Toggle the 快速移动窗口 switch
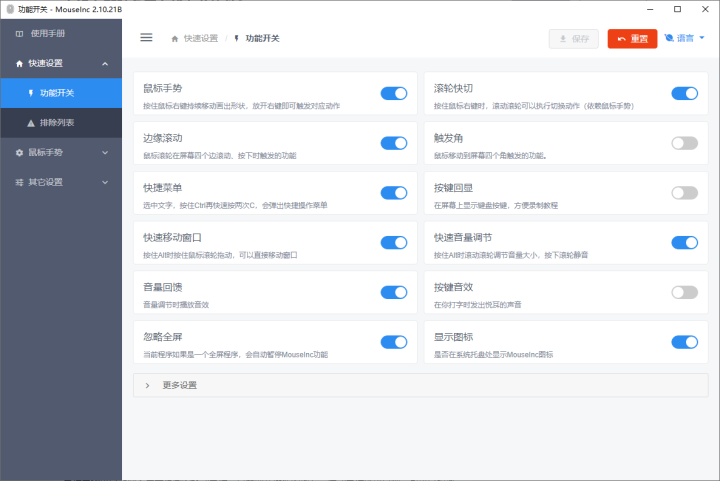720x481 pixels. (x=394, y=242)
